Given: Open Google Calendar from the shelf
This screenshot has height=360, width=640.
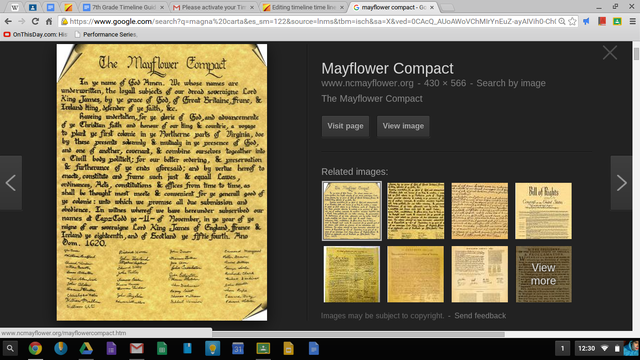Looking at the screenshot, I should [x=238, y=349].
